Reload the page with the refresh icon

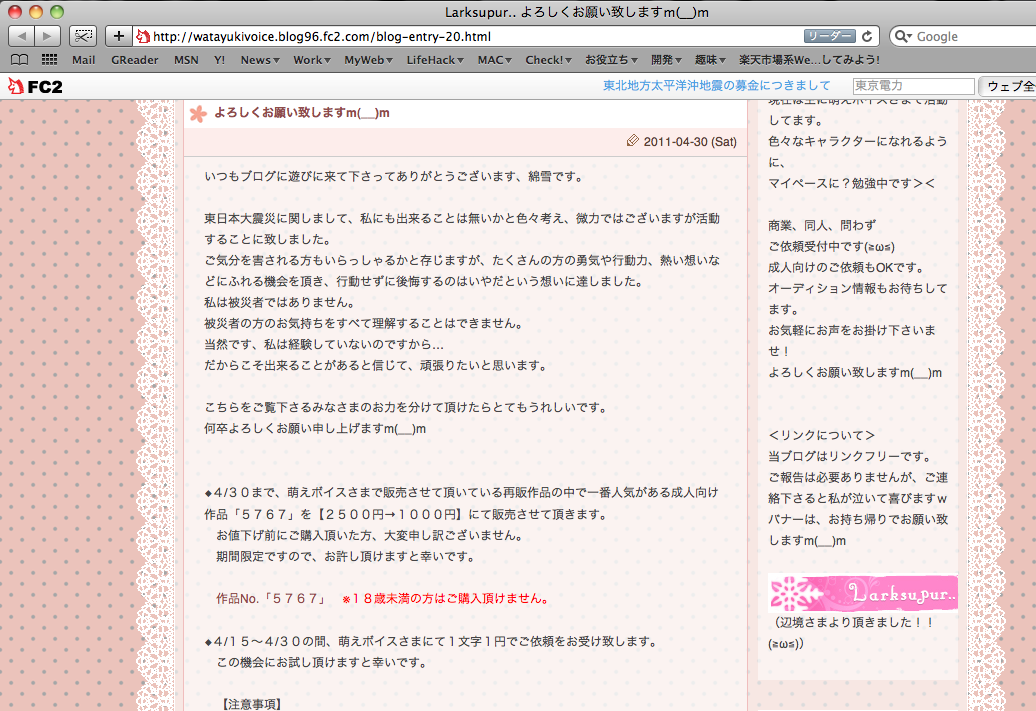(867, 36)
